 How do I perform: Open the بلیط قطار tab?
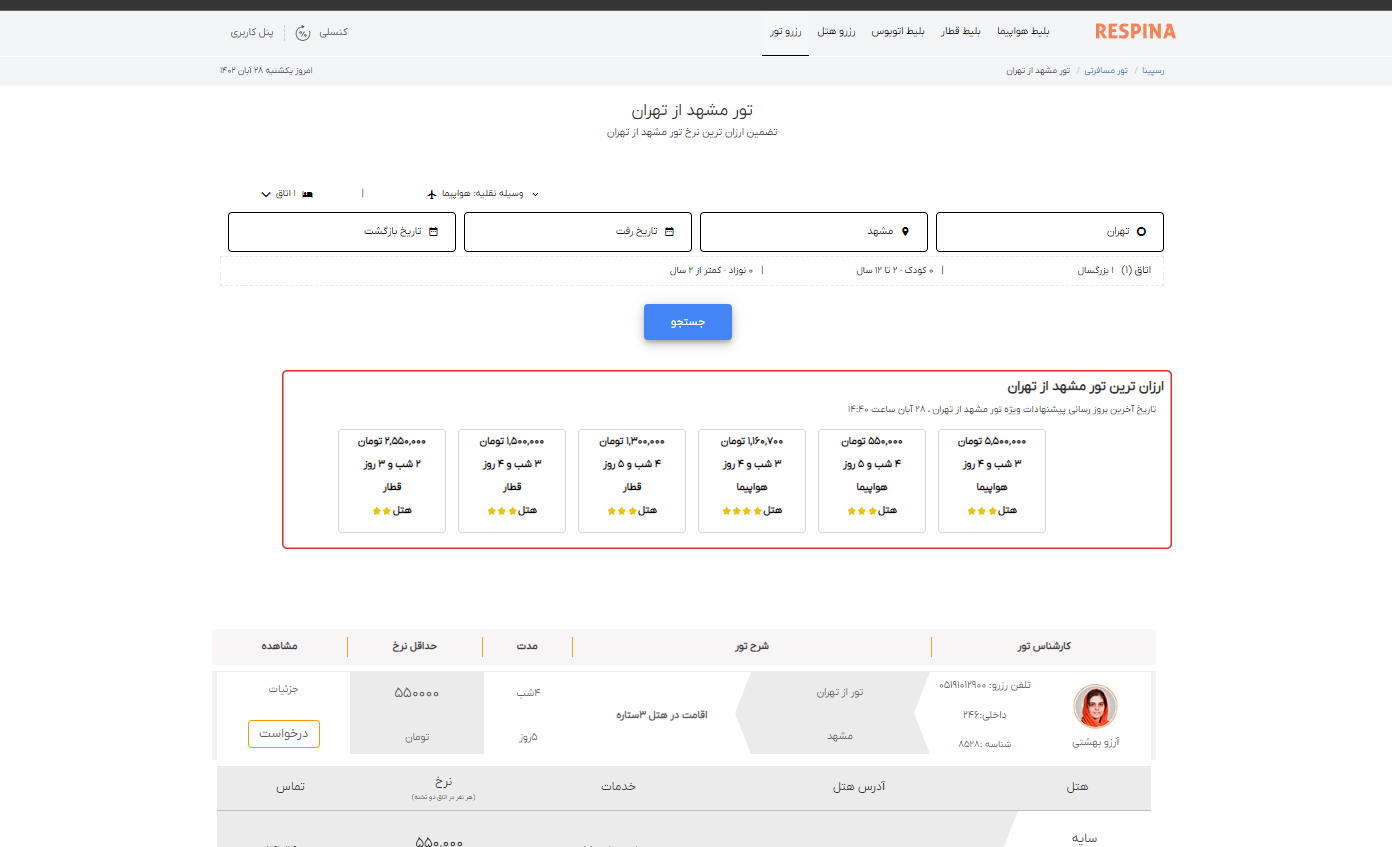tap(960, 31)
